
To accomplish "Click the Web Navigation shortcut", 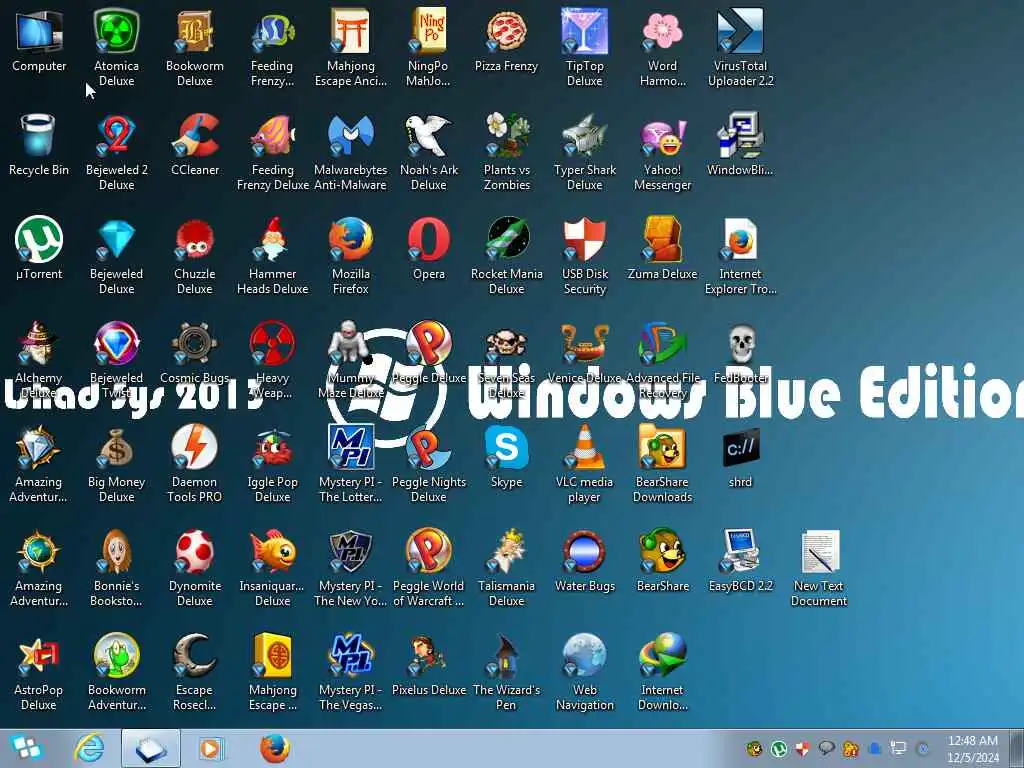I will 584,671.
